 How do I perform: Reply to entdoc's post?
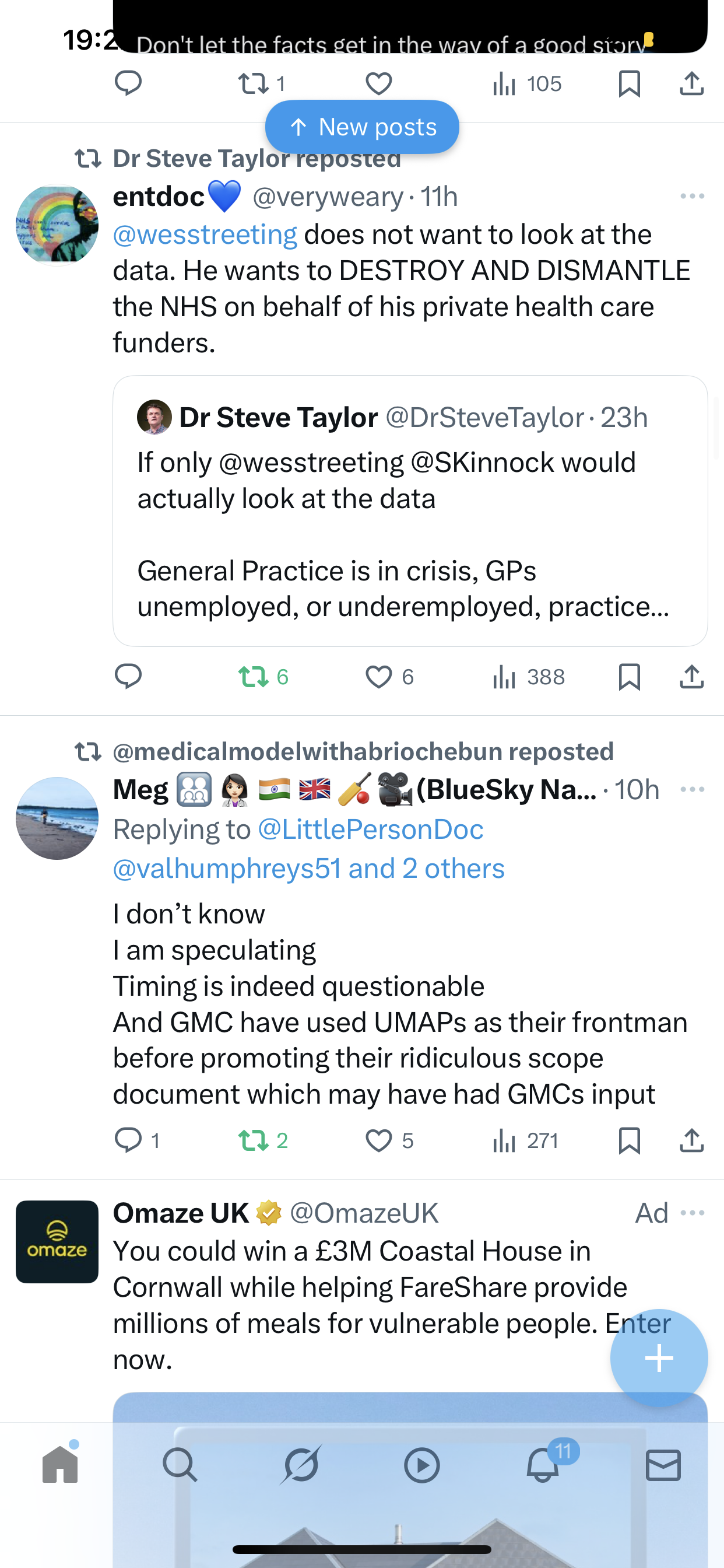[128, 677]
